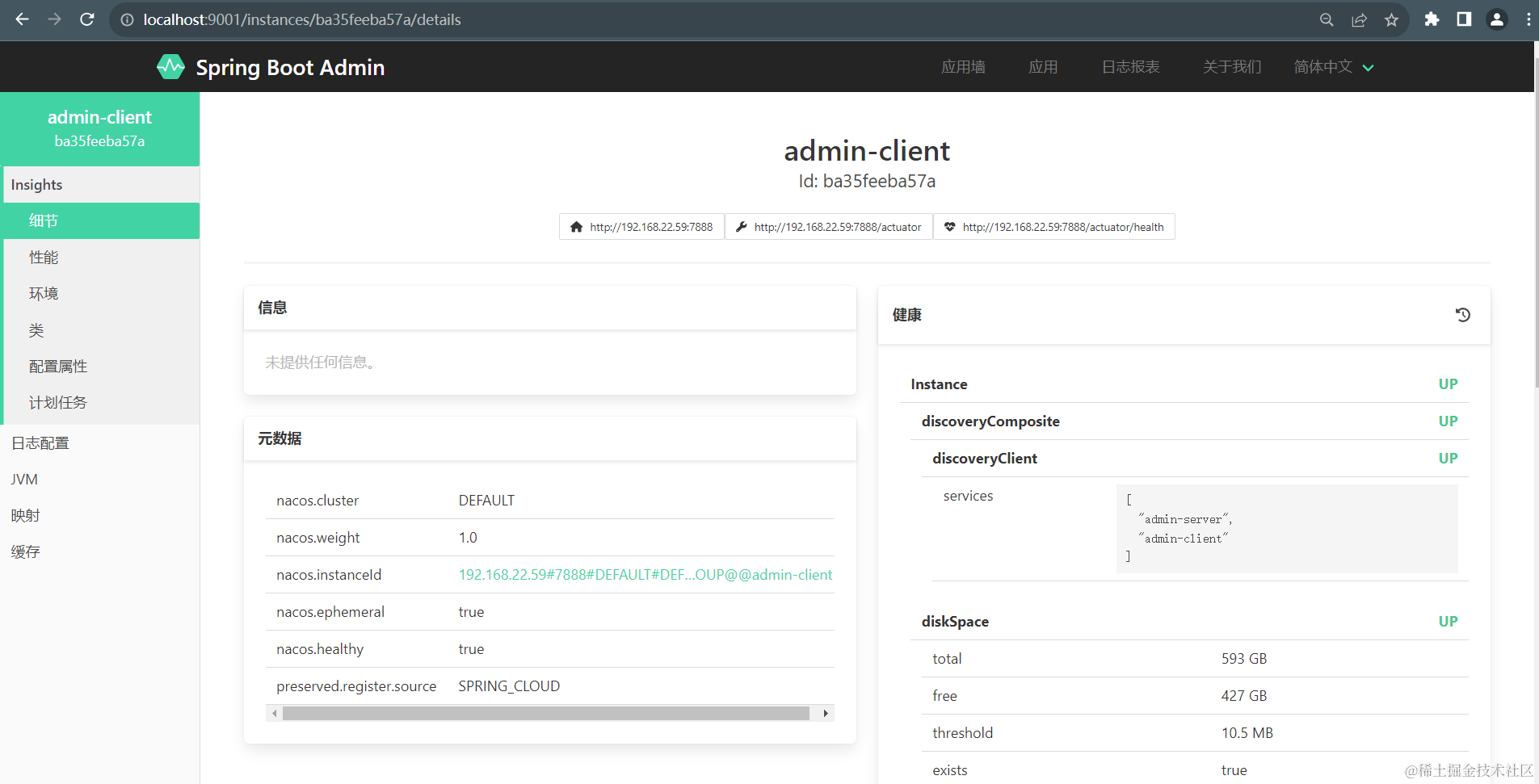Click the Instance health row

(1184, 384)
